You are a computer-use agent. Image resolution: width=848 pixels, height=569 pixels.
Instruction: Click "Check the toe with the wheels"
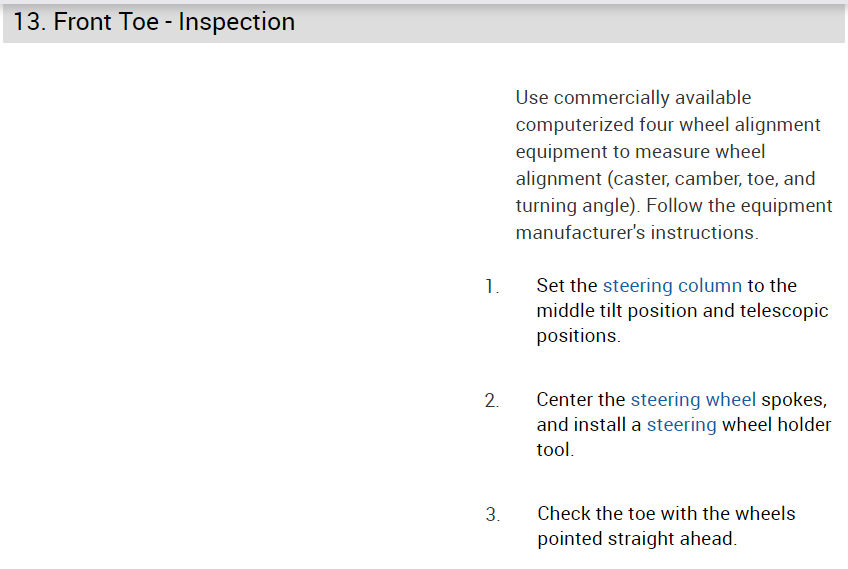[x=666, y=514]
